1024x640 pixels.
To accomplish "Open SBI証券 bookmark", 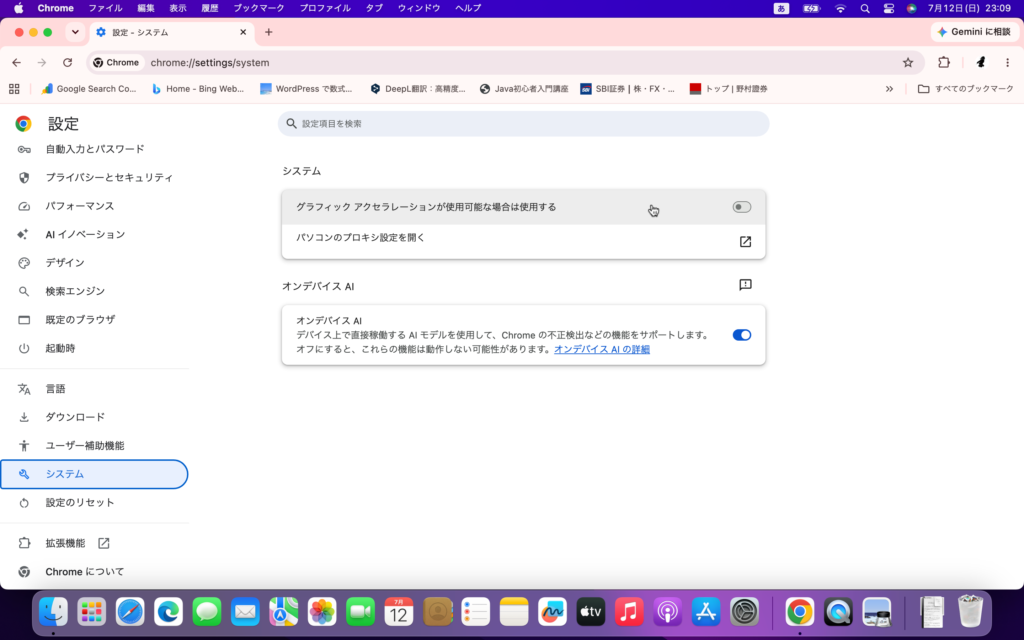I will point(628,89).
